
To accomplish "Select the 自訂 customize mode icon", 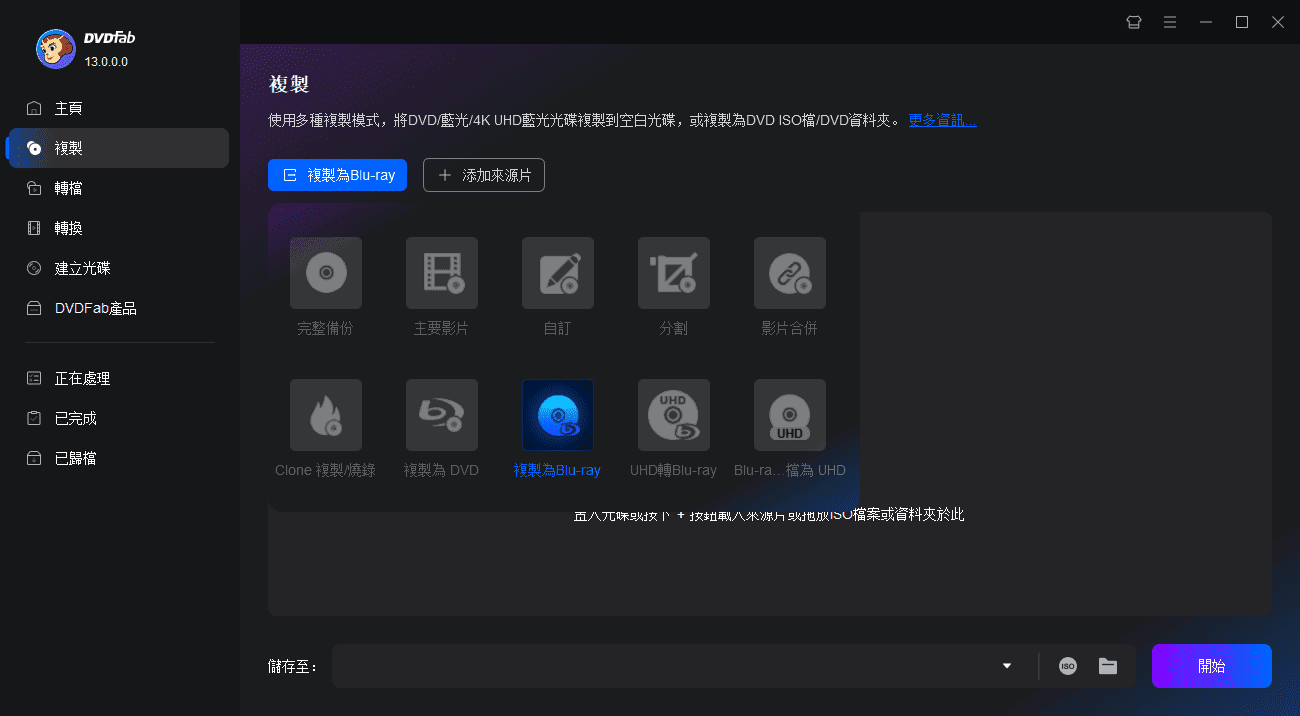I will coord(558,273).
